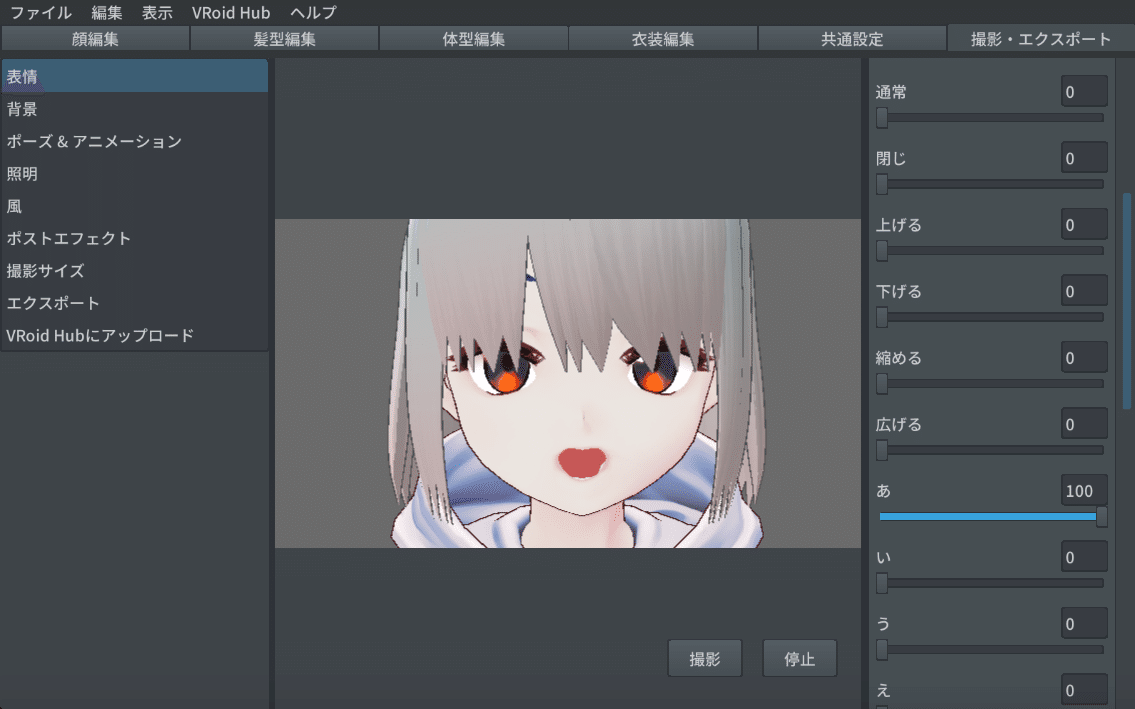This screenshot has width=1135, height=709.
Task: Switch to the 共通設定 tab
Action: (x=851, y=38)
